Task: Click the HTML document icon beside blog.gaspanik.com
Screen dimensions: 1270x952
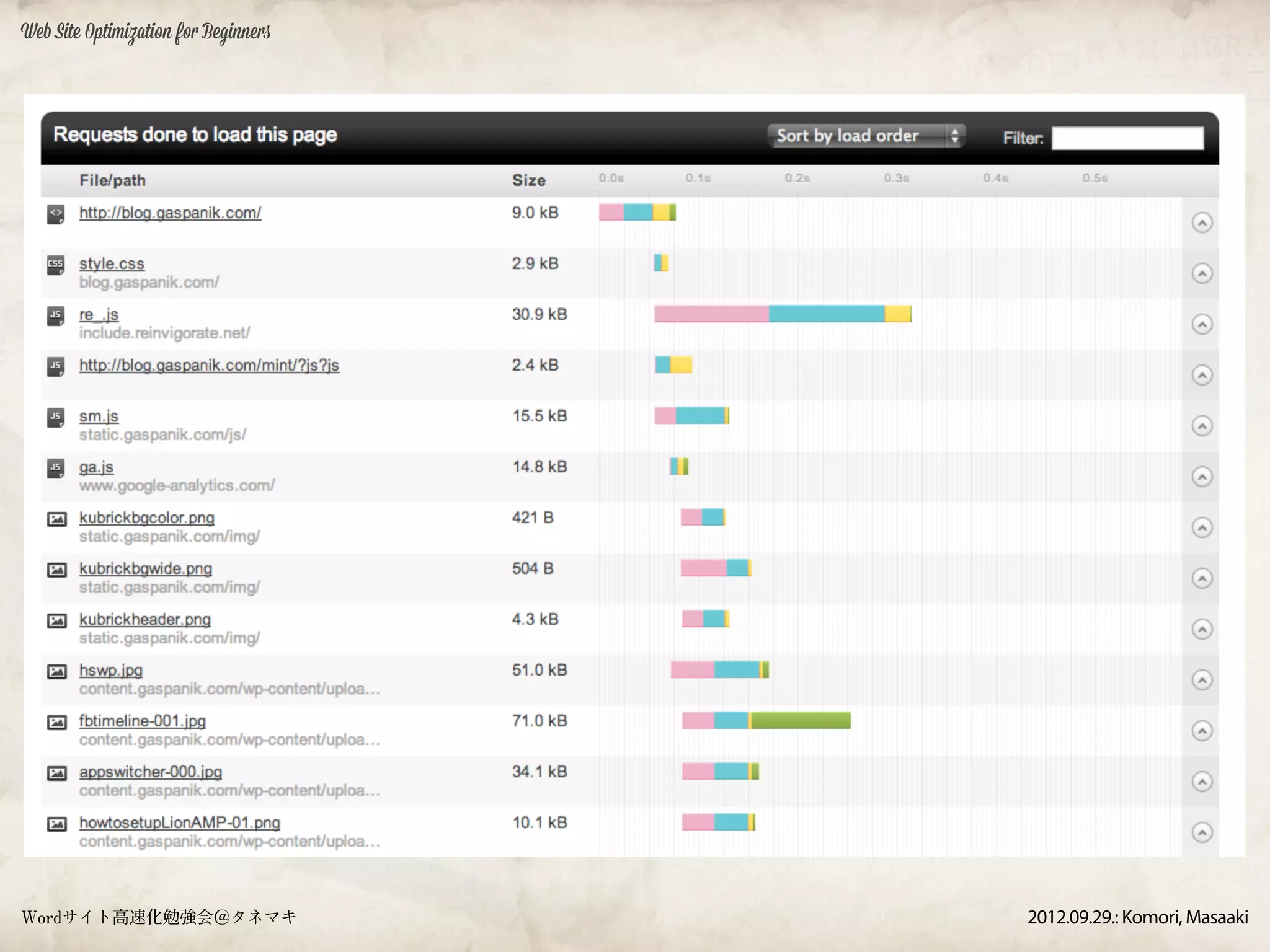Action: click(x=56, y=214)
